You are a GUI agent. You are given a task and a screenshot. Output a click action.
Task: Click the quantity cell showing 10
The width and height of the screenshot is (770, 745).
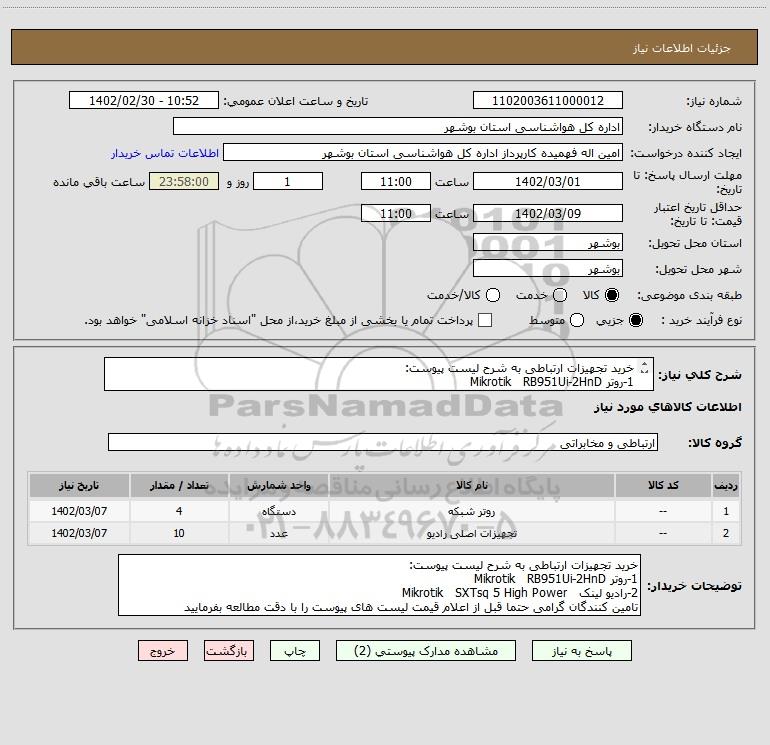[179, 533]
